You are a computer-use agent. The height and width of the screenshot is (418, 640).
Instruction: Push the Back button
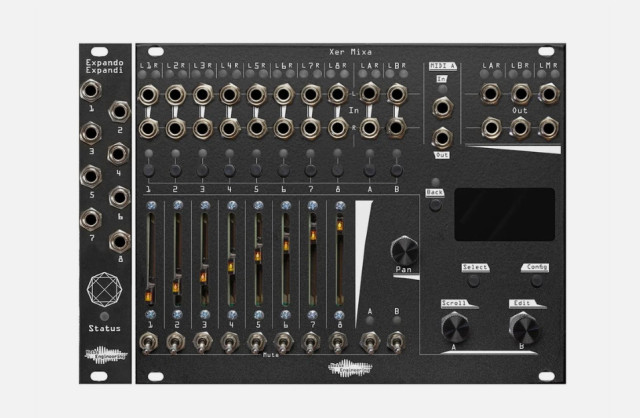click(x=436, y=205)
